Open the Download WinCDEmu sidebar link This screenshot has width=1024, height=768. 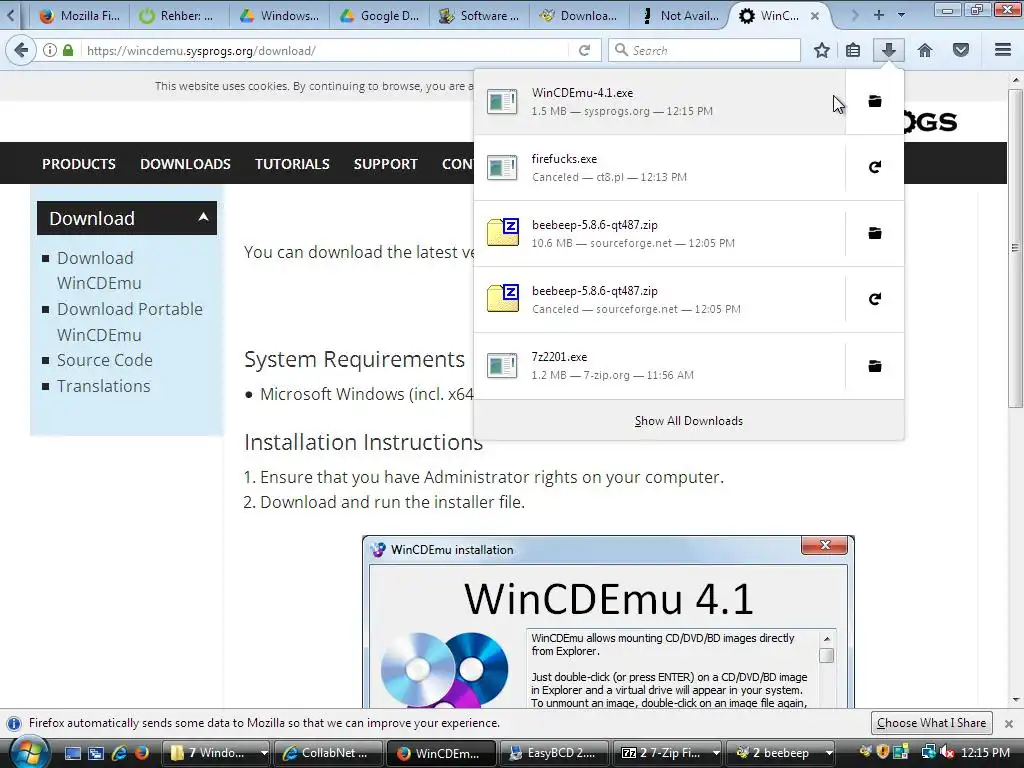[99, 270]
